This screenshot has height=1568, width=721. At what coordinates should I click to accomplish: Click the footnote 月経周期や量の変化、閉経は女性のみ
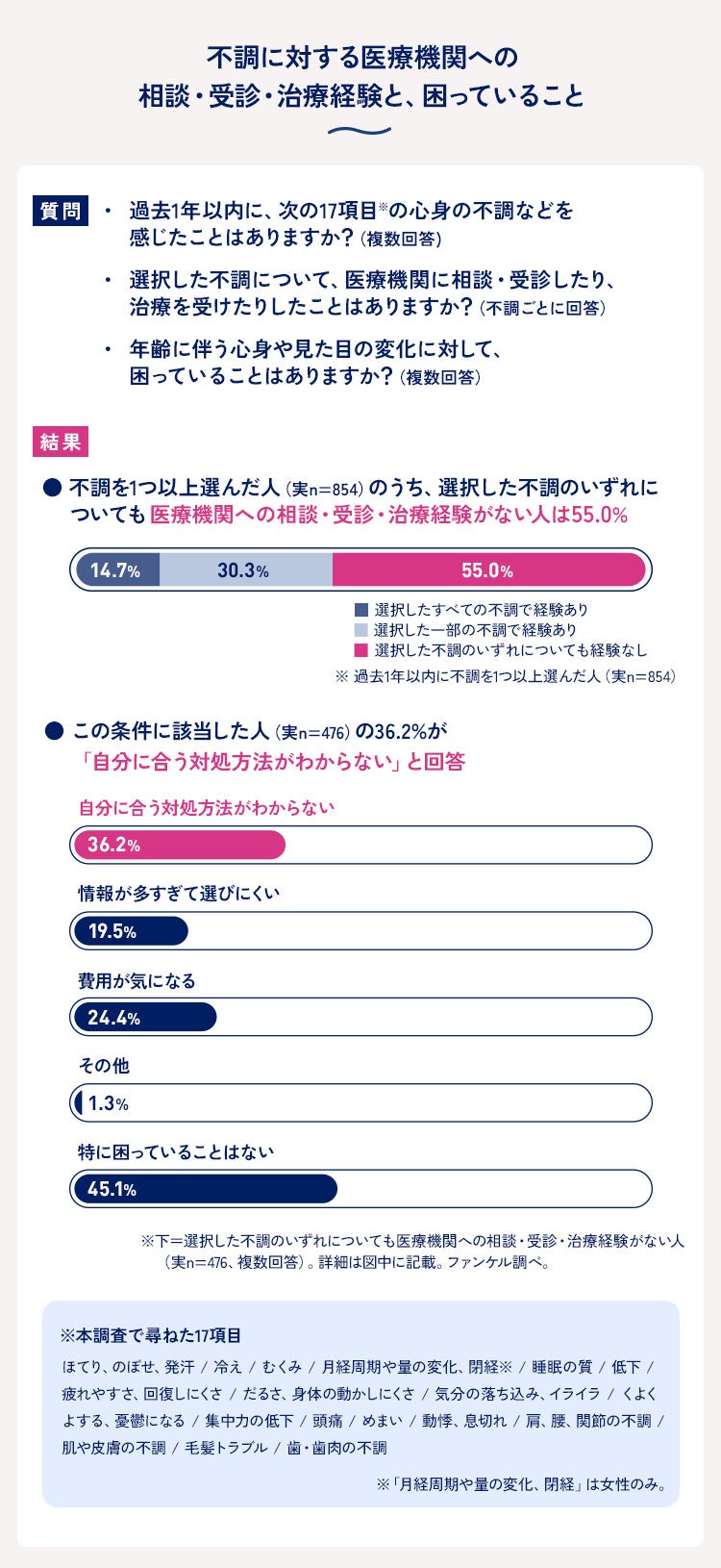522,1484
